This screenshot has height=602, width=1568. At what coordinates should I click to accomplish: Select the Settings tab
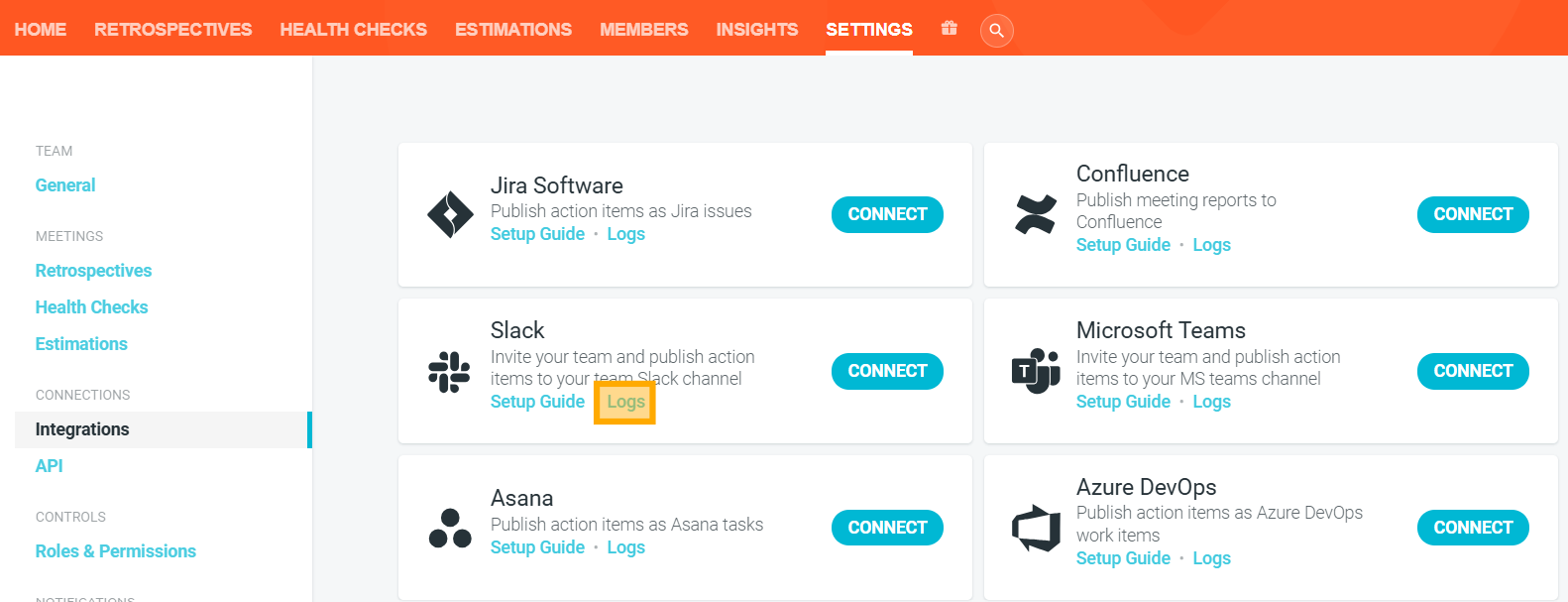point(869,30)
